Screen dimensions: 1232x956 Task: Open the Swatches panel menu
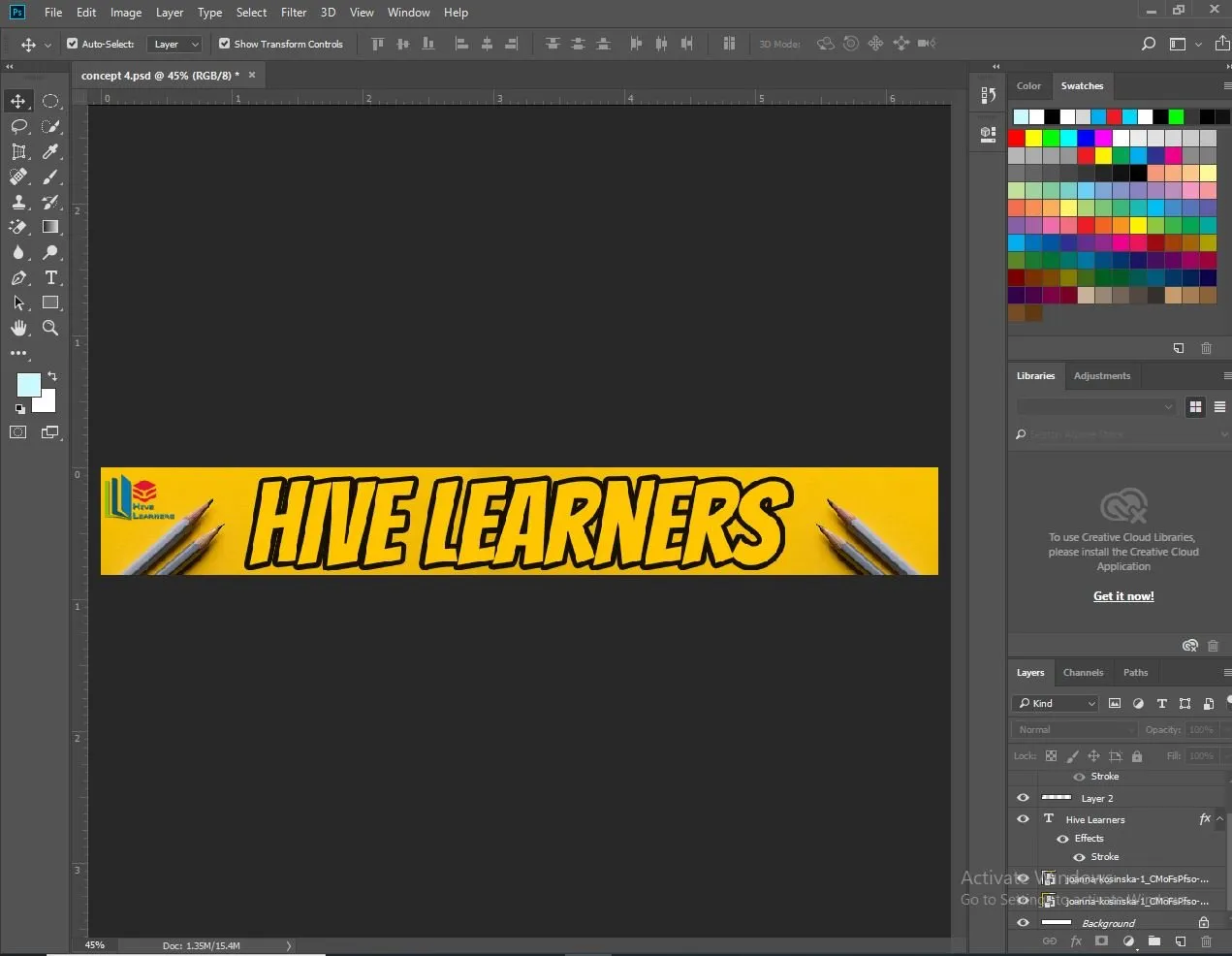pyautogui.click(x=1226, y=85)
